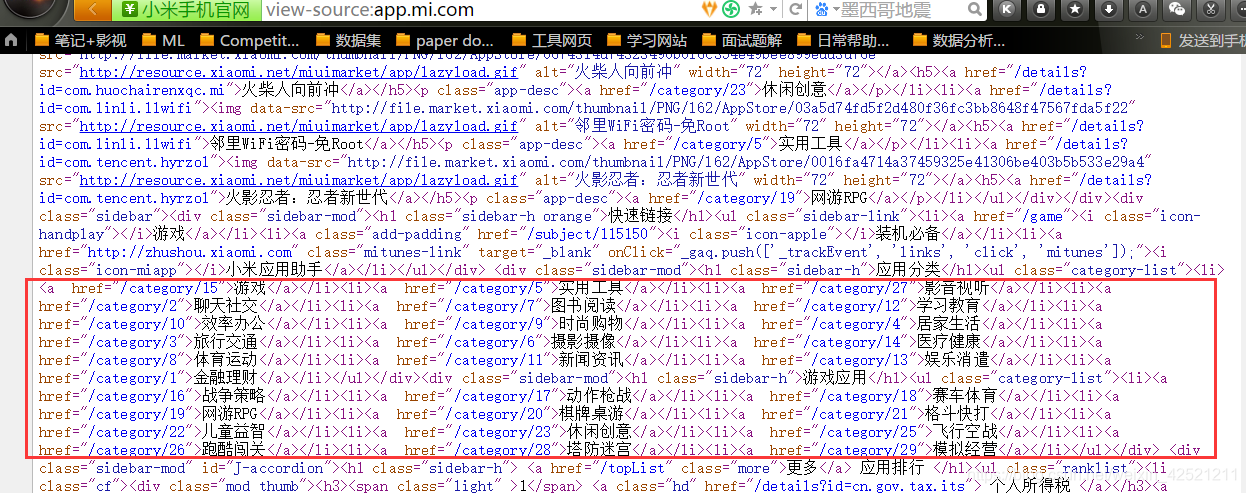Open the 日常帮助... bookmark folder

pos(843,41)
